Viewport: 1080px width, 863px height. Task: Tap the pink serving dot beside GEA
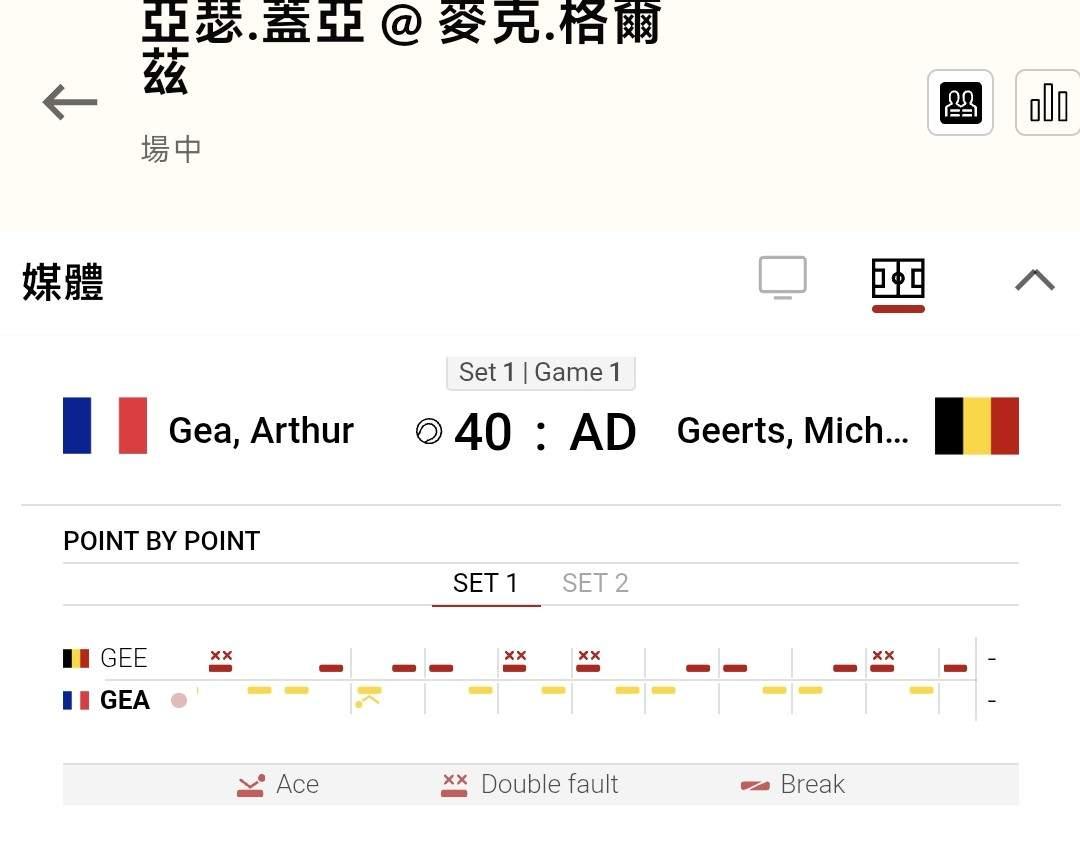179,700
